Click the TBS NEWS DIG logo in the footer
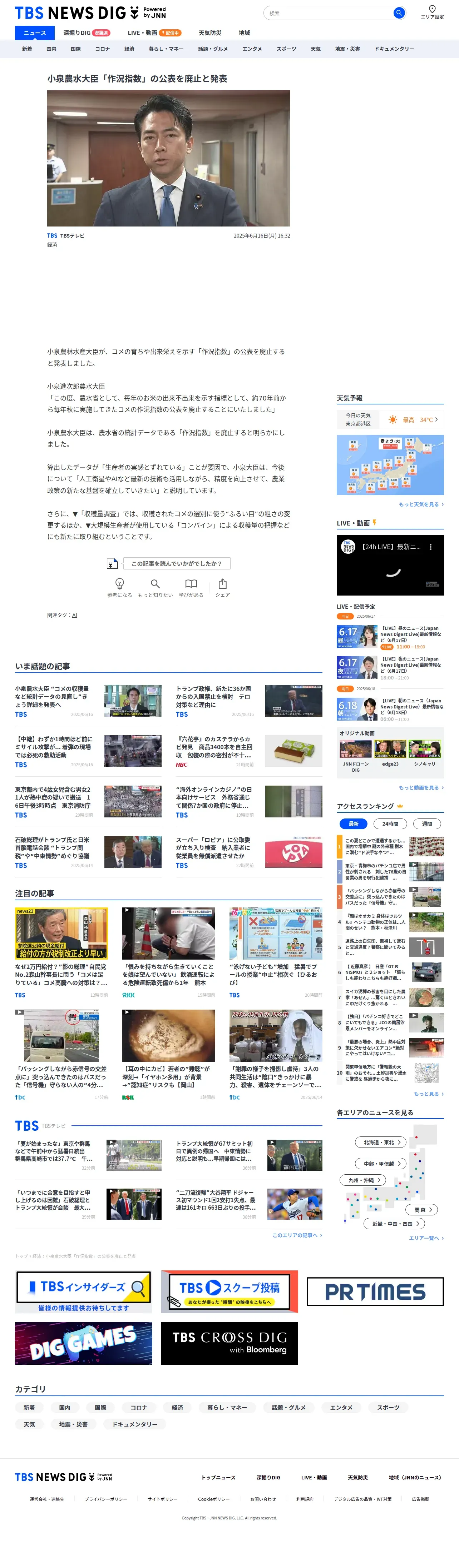This screenshot has height=1568, width=459. (x=63, y=1477)
